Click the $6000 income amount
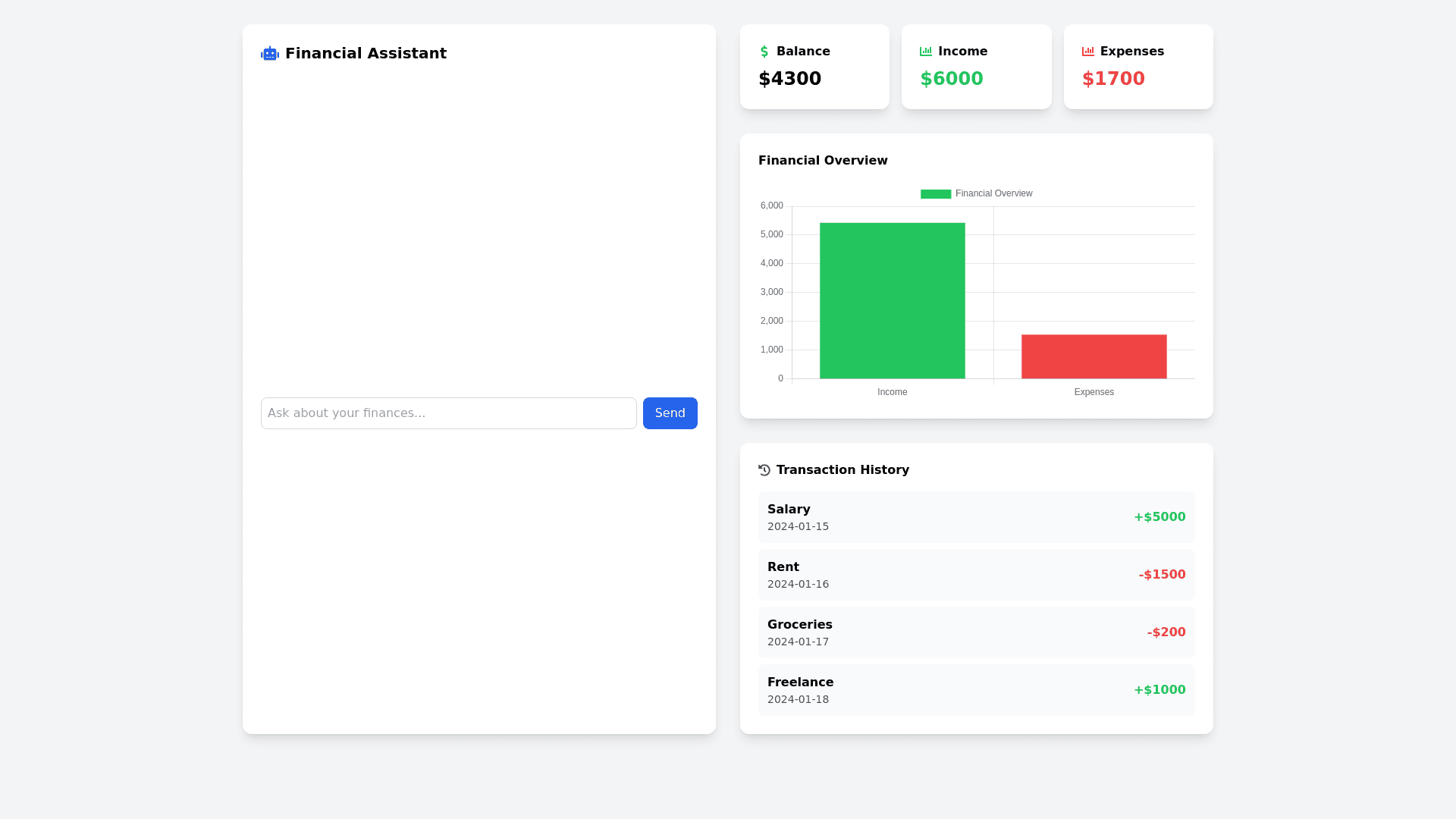 952,79
